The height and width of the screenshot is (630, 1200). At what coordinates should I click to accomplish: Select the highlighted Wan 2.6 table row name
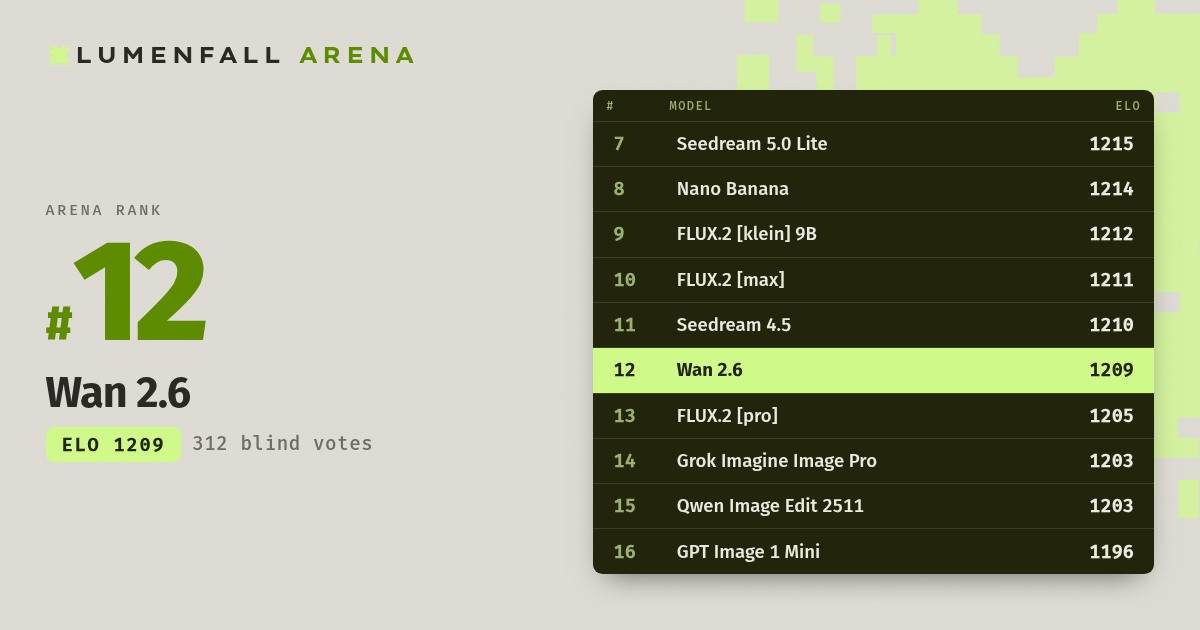[710, 370]
